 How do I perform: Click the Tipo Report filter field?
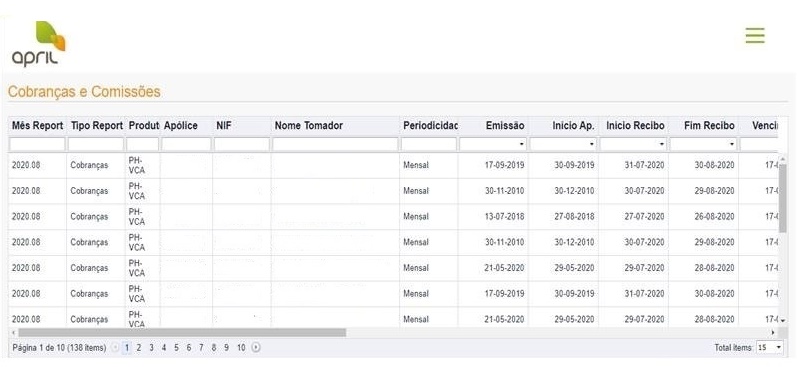97,145
